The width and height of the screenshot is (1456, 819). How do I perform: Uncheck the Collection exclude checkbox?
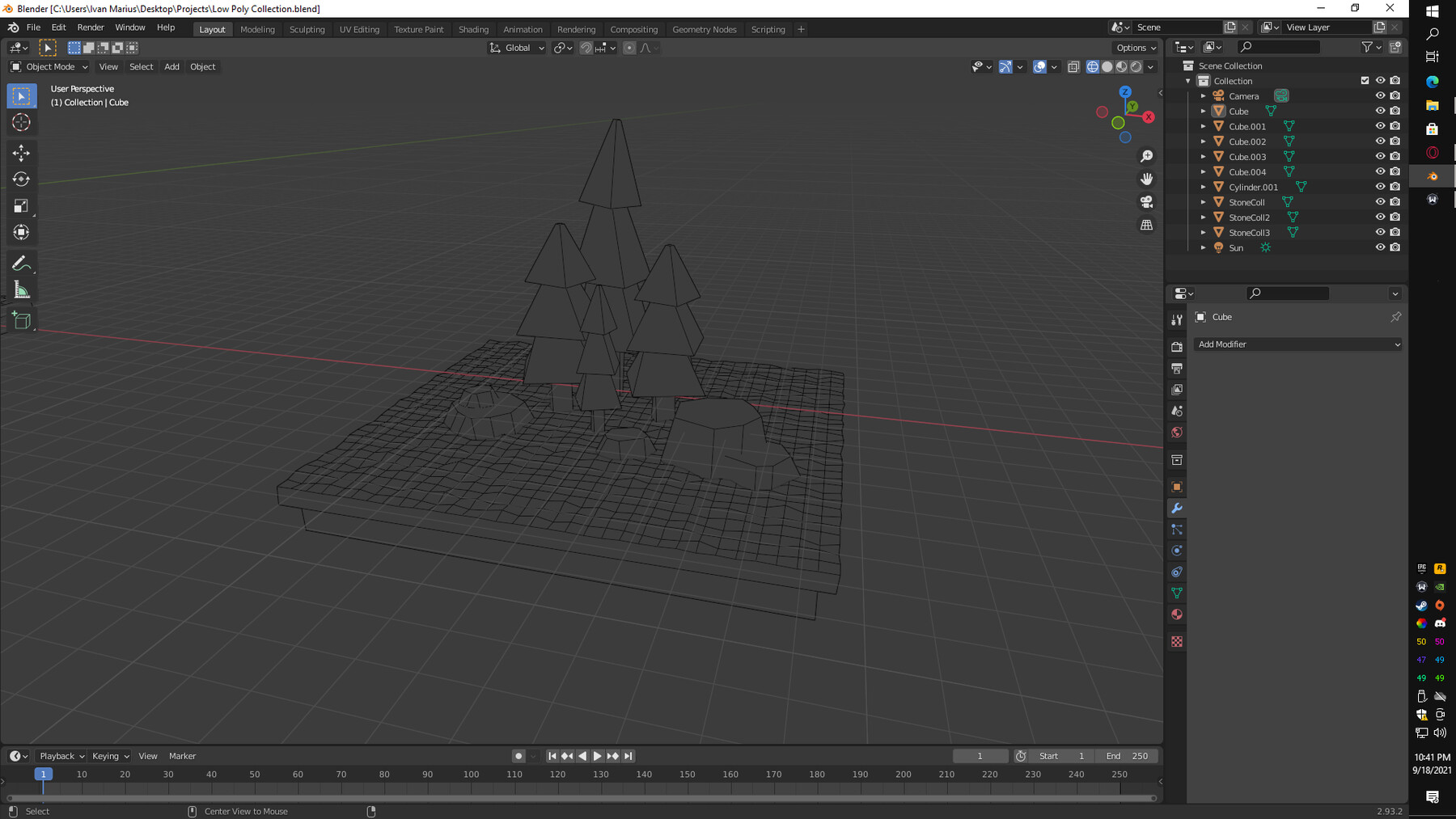click(x=1365, y=81)
